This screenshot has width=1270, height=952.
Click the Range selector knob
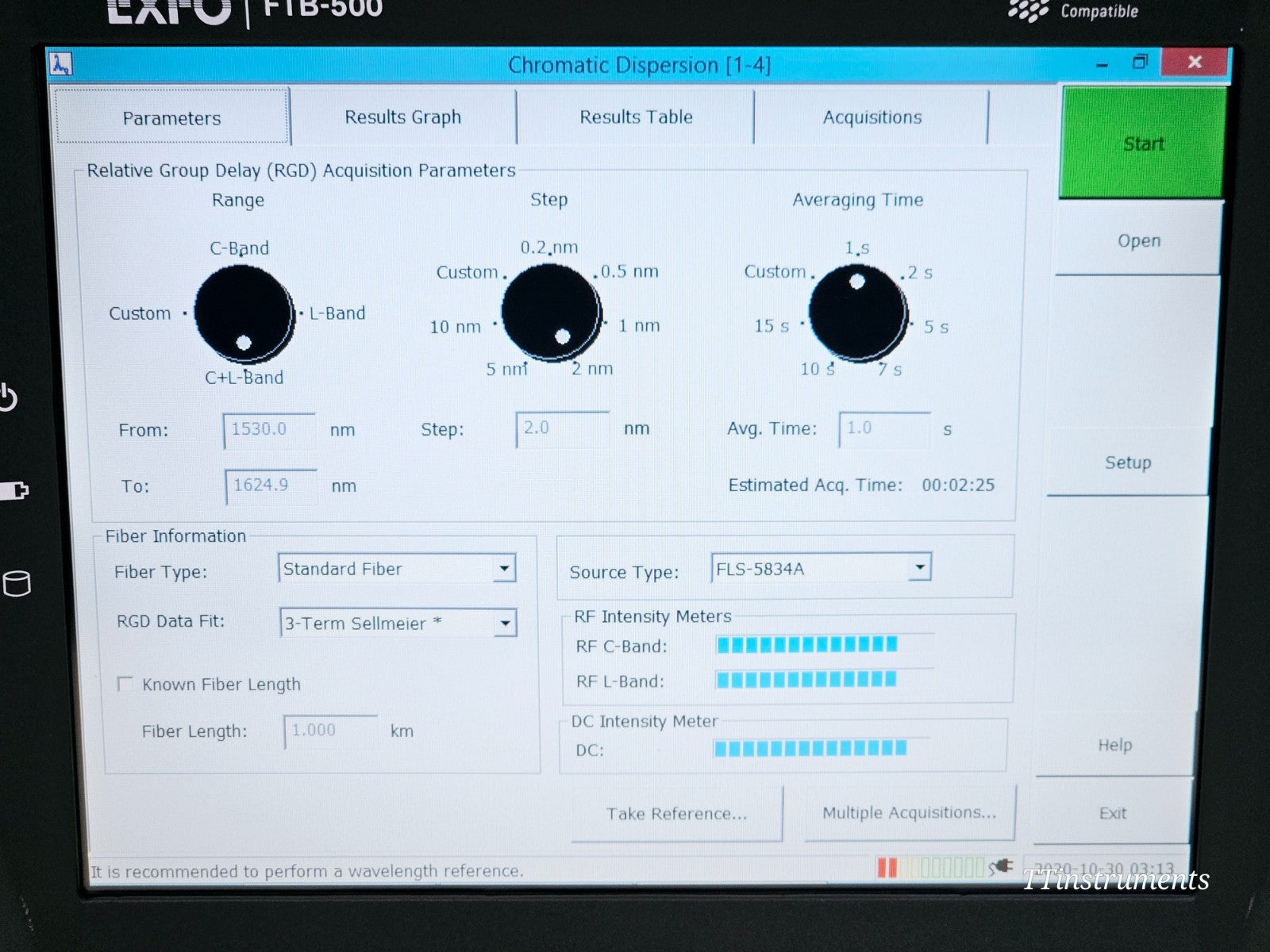tap(241, 313)
